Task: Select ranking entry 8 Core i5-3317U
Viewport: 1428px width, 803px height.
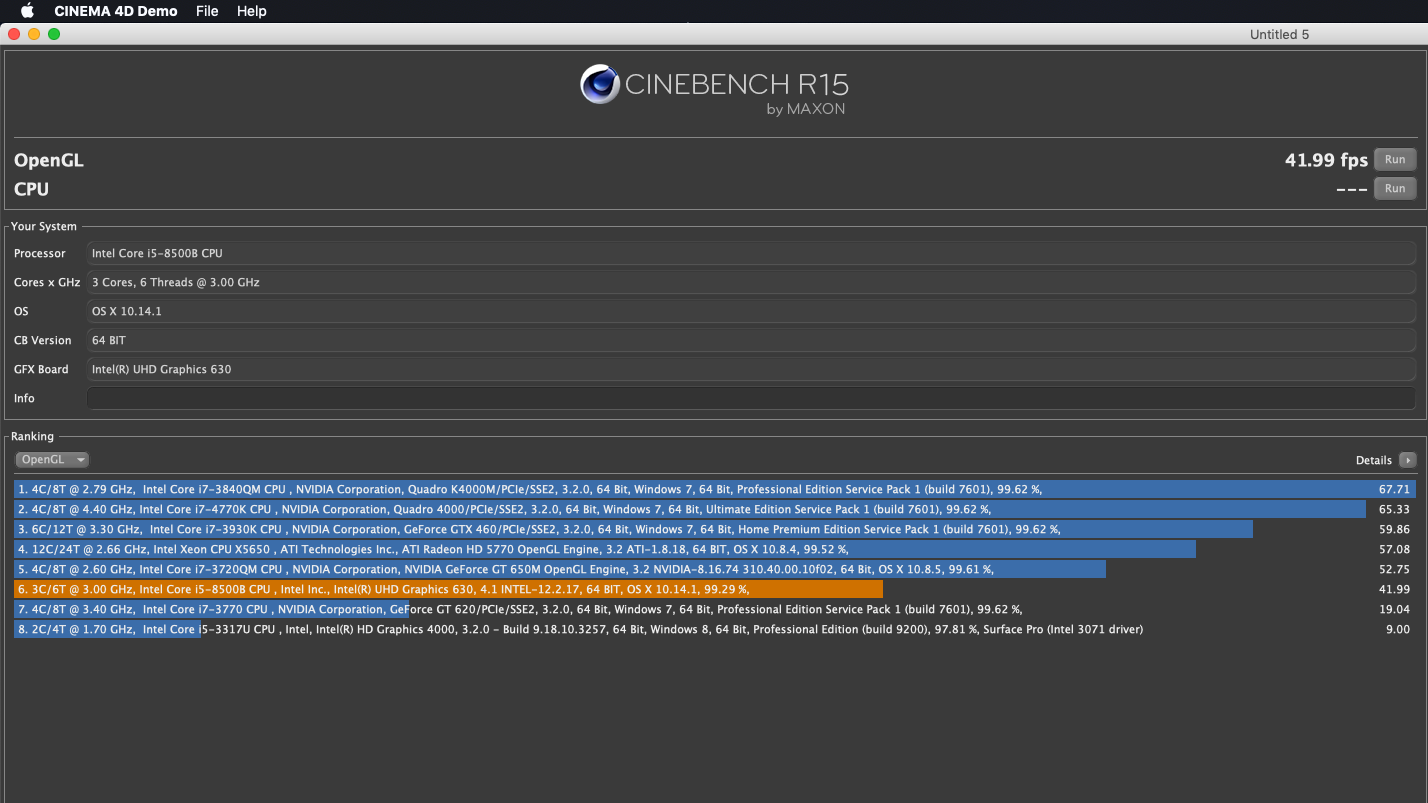Action: pos(714,629)
